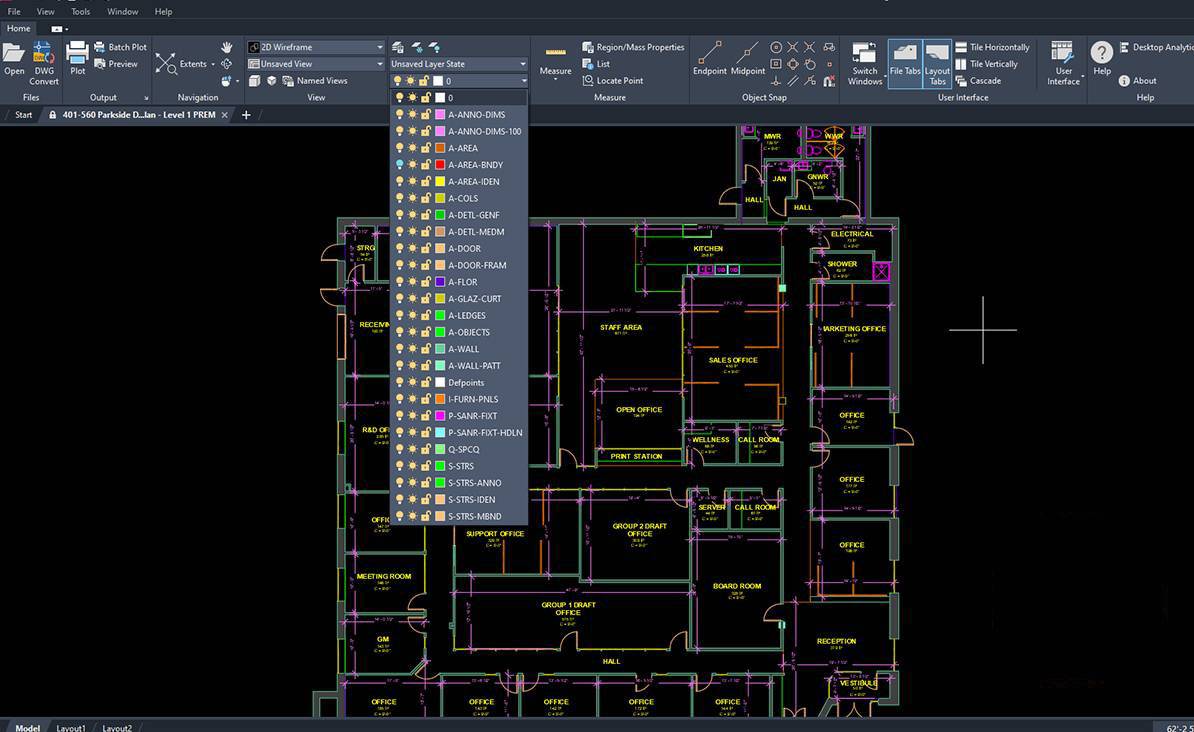Click the Batch Plot button
This screenshot has height=732, width=1194.
tap(127, 47)
